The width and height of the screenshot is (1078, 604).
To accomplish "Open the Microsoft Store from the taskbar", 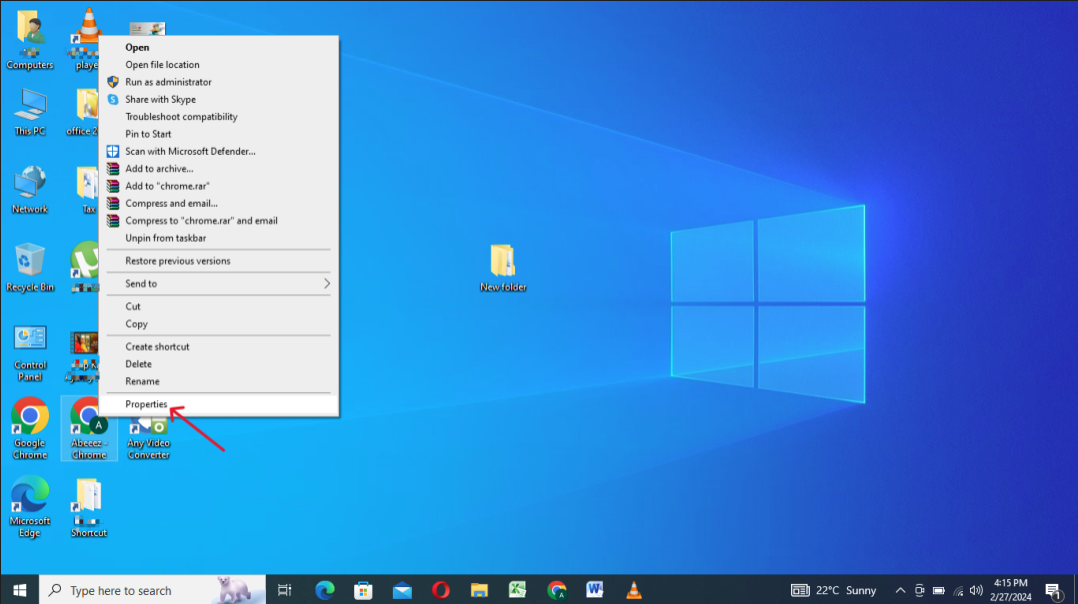I will point(363,590).
